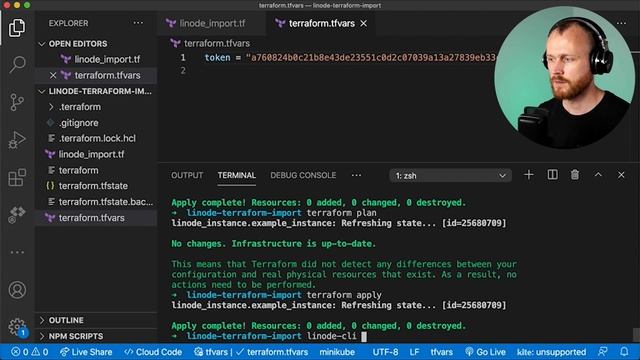Expand the Outline section
The height and width of the screenshot is (360, 640).
(x=66, y=320)
